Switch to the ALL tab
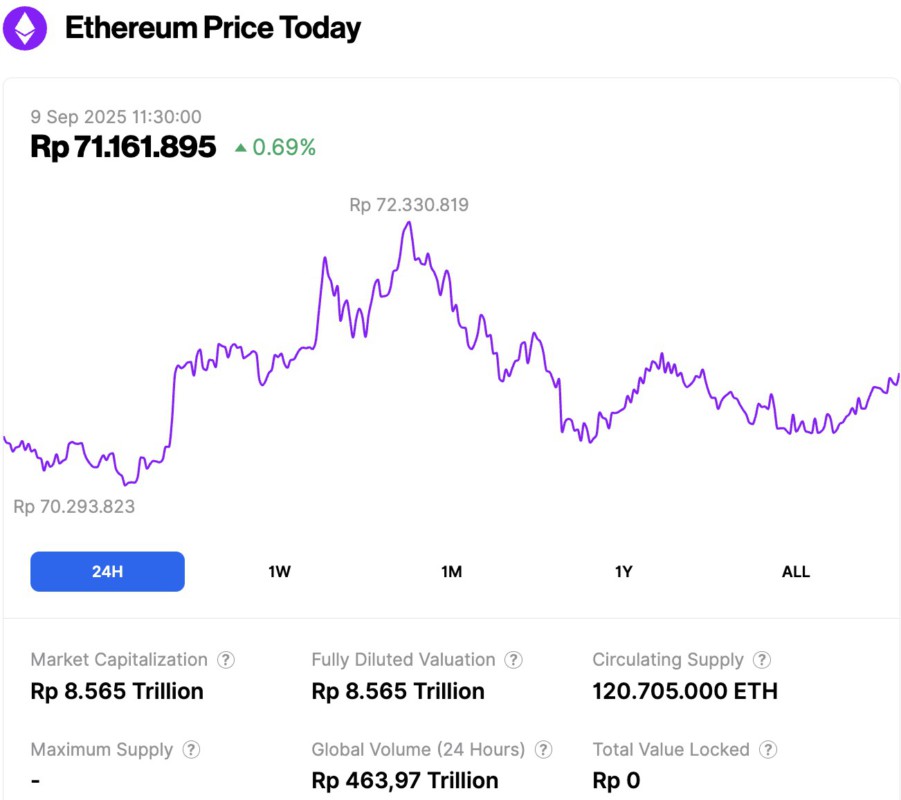This screenshot has height=800, width=901. [796, 571]
